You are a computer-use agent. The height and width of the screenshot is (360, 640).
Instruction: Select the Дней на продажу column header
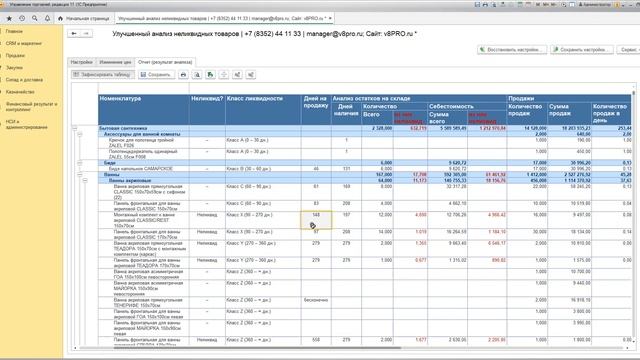pos(316,109)
